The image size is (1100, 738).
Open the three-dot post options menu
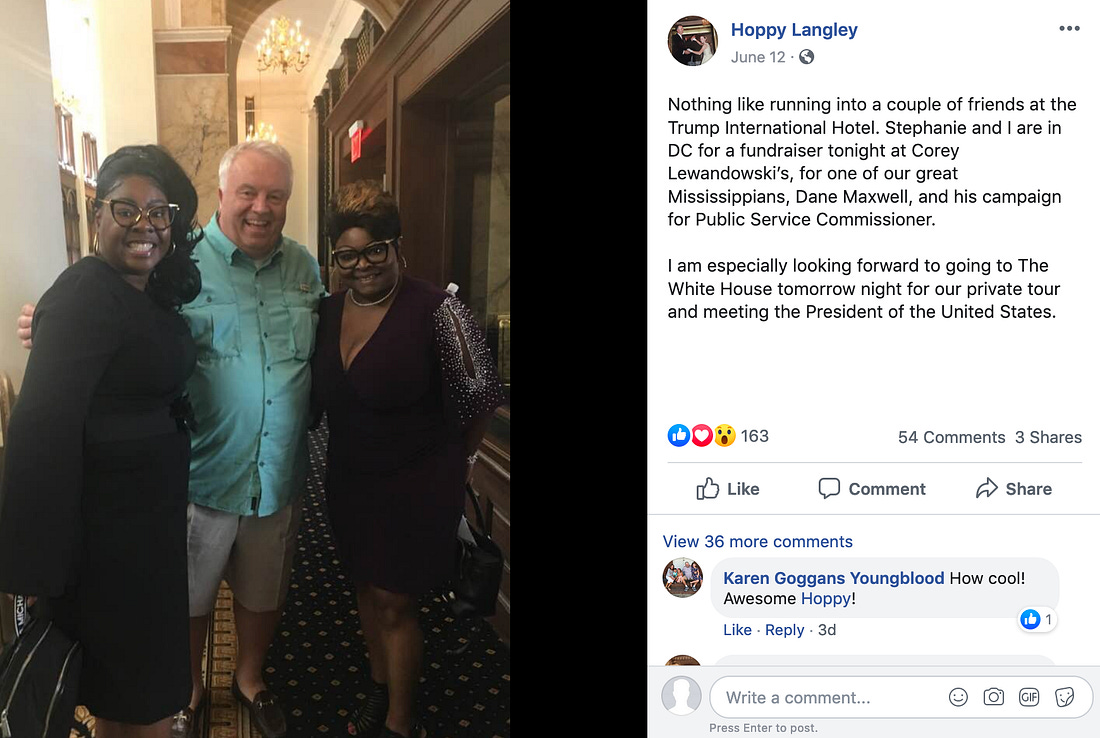(1069, 29)
